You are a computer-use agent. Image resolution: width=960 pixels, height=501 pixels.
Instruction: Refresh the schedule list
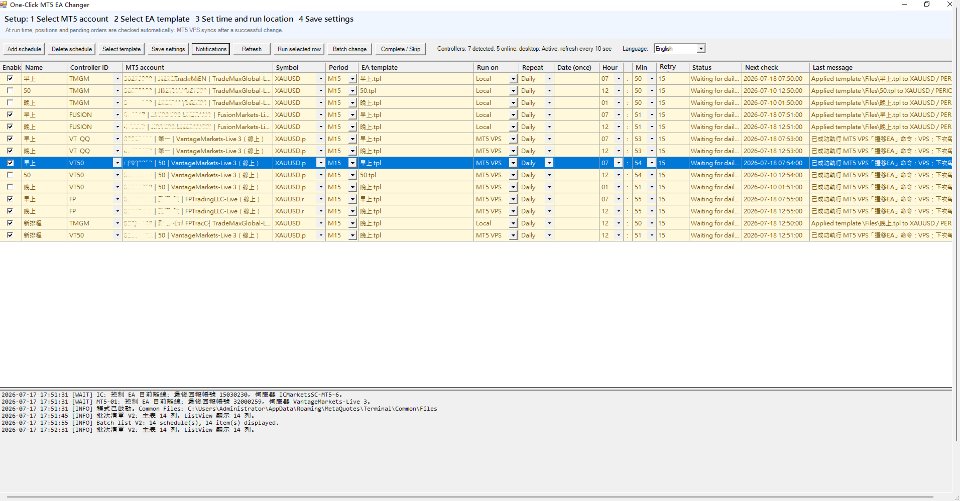coord(252,49)
